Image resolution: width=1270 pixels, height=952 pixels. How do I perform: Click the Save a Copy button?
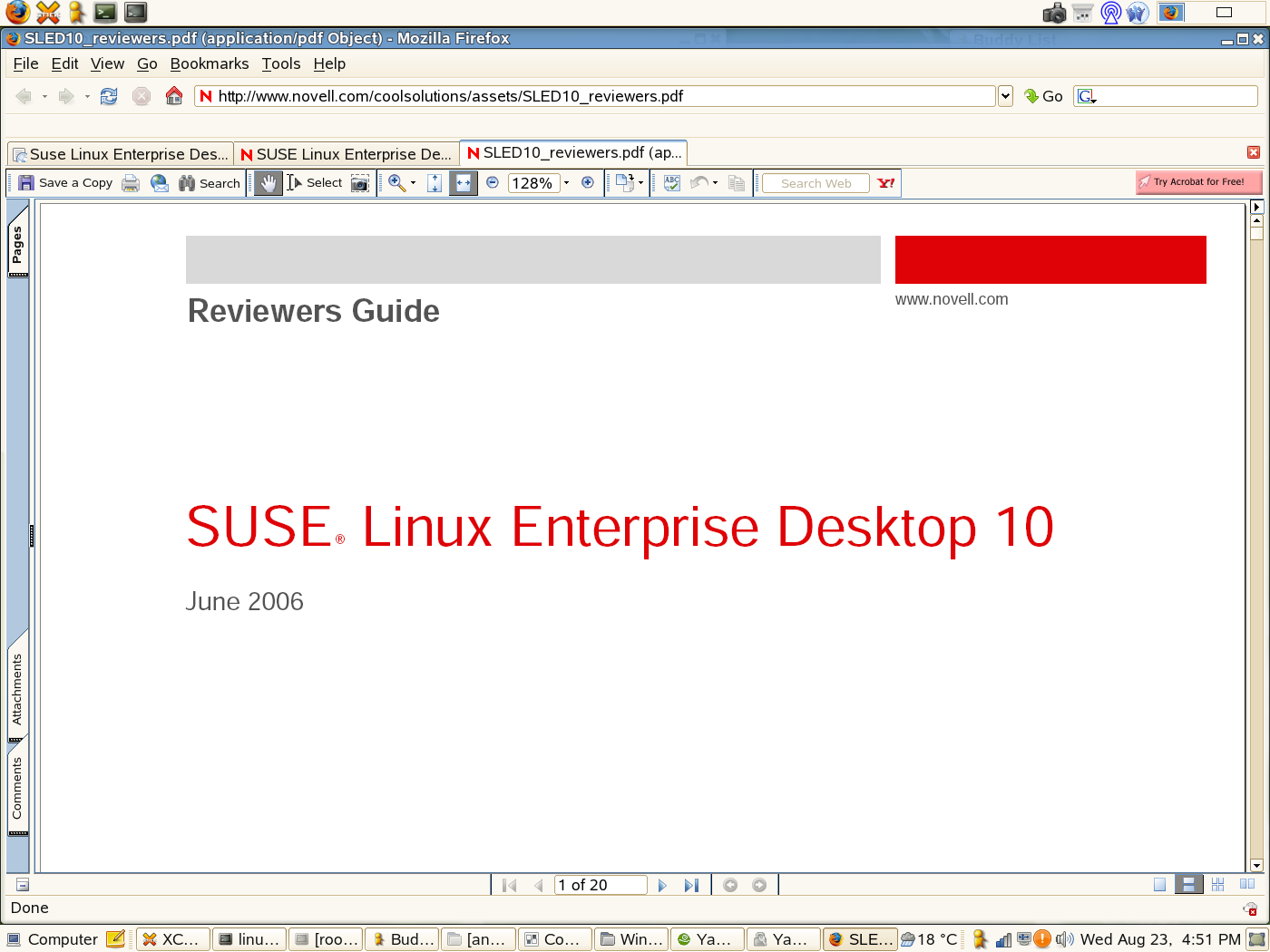[x=65, y=183]
